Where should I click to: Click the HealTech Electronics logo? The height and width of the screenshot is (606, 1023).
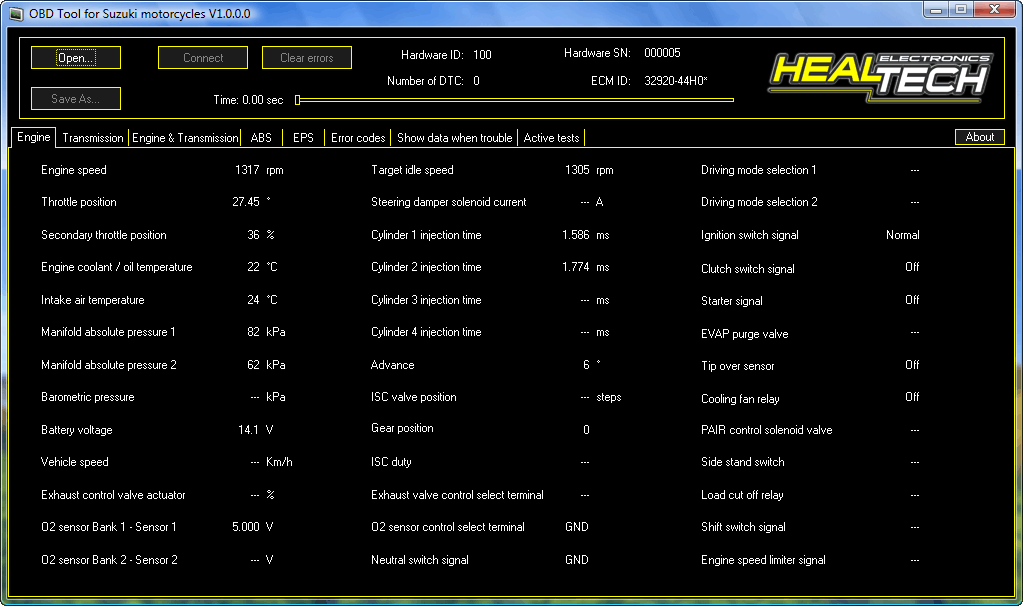point(879,77)
